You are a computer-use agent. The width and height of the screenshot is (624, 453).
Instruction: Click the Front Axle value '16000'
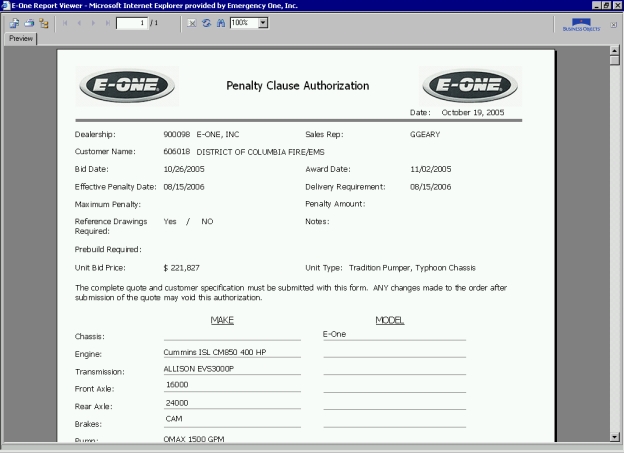coord(177,385)
